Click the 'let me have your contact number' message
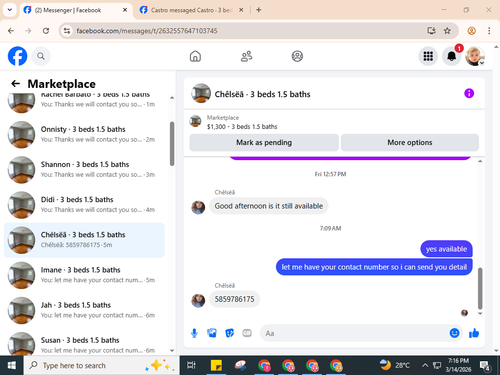The image size is (500, 375). [x=374, y=267]
